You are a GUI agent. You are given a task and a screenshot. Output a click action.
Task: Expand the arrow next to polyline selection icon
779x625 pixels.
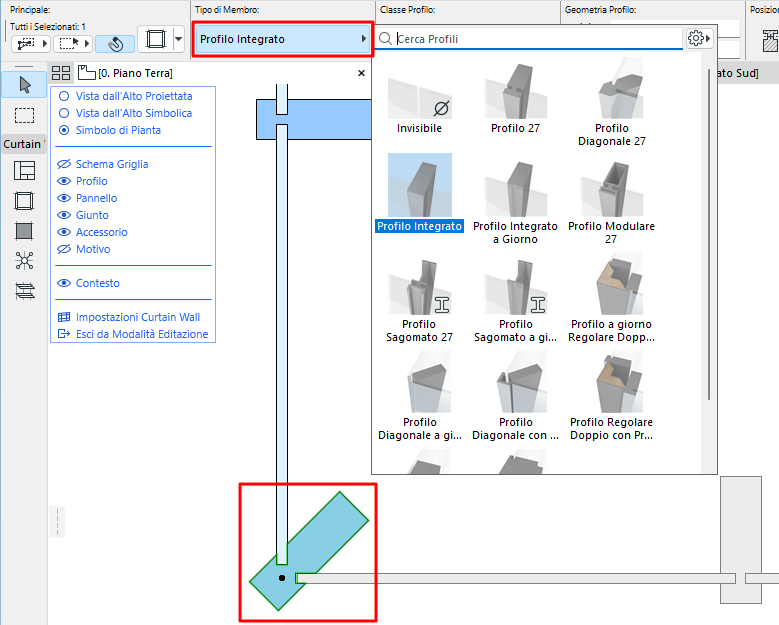[45, 44]
